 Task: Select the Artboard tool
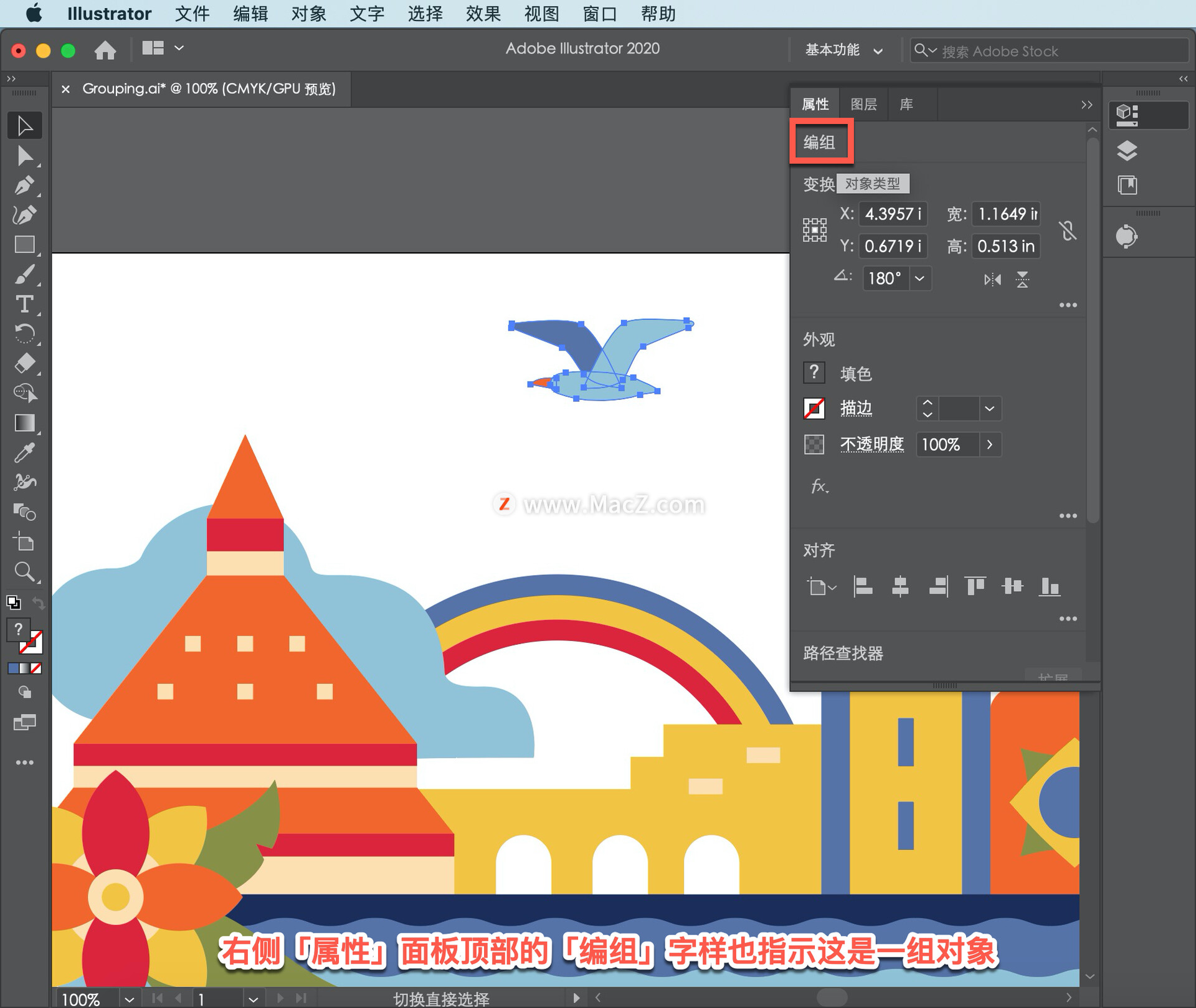coord(25,542)
